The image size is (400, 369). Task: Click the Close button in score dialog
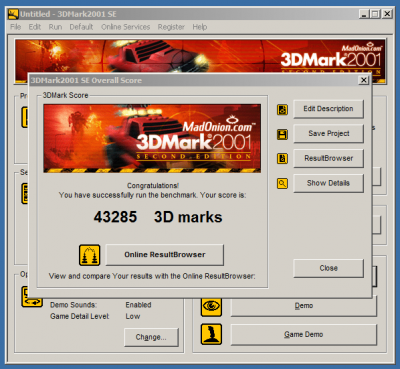(328, 268)
